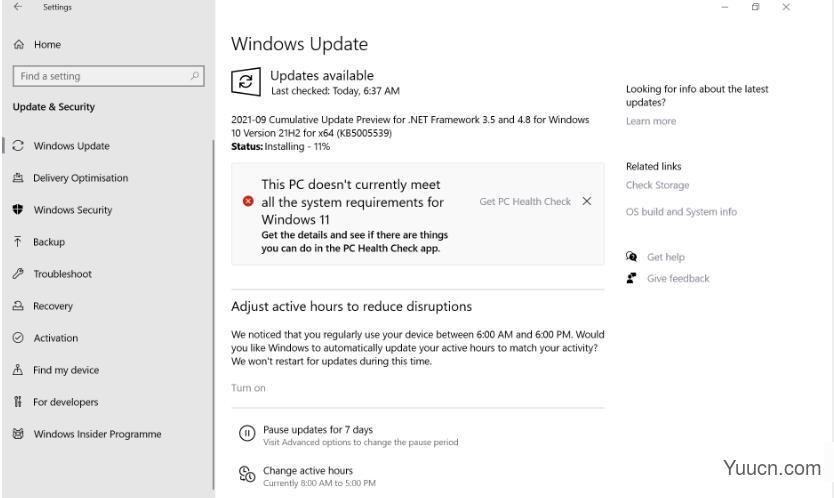
Task: Click the back arrow in Settings title bar
Action: coord(18,7)
